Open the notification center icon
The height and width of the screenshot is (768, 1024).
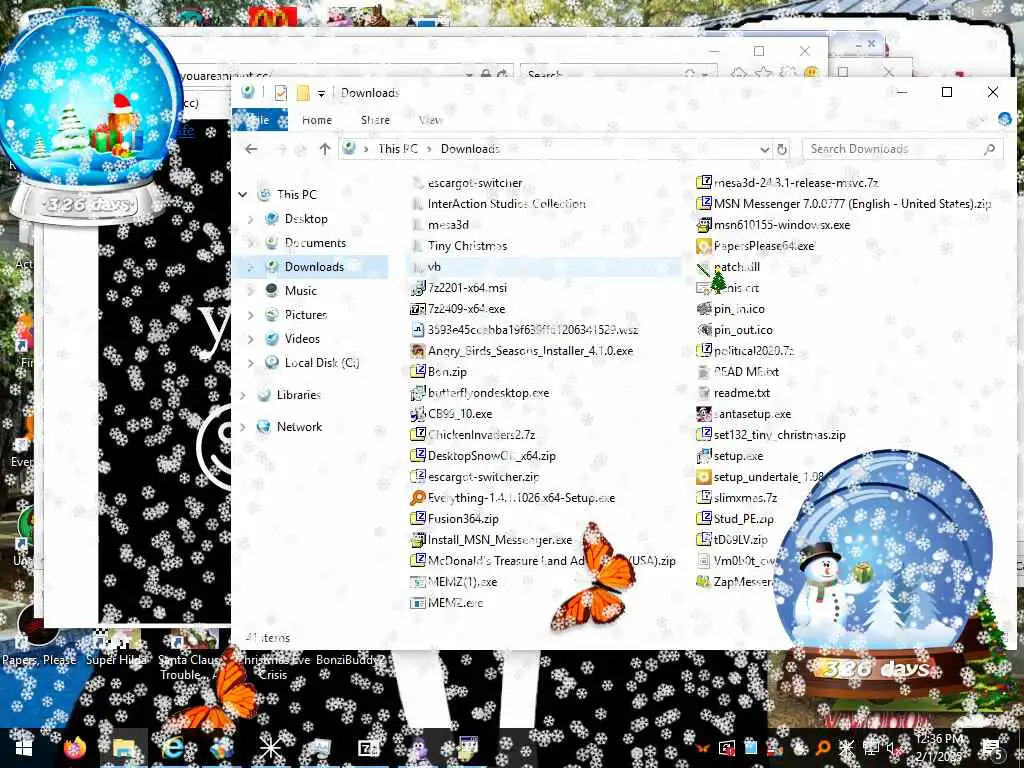[x=993, y=748]
